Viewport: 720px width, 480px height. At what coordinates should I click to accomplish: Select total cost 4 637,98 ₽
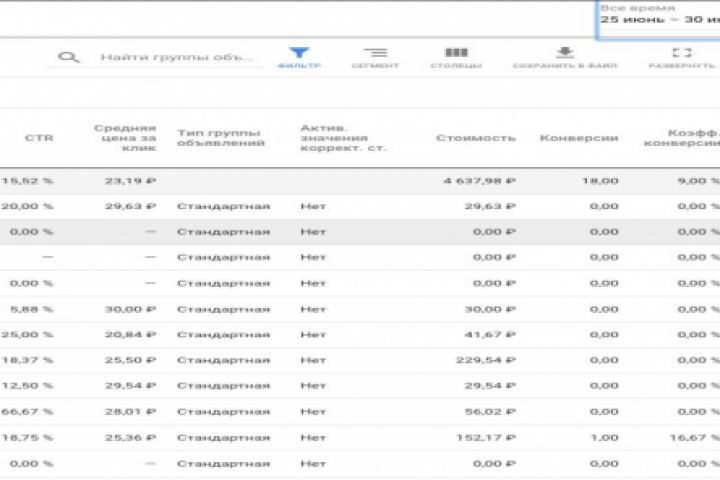pos(479,181)
